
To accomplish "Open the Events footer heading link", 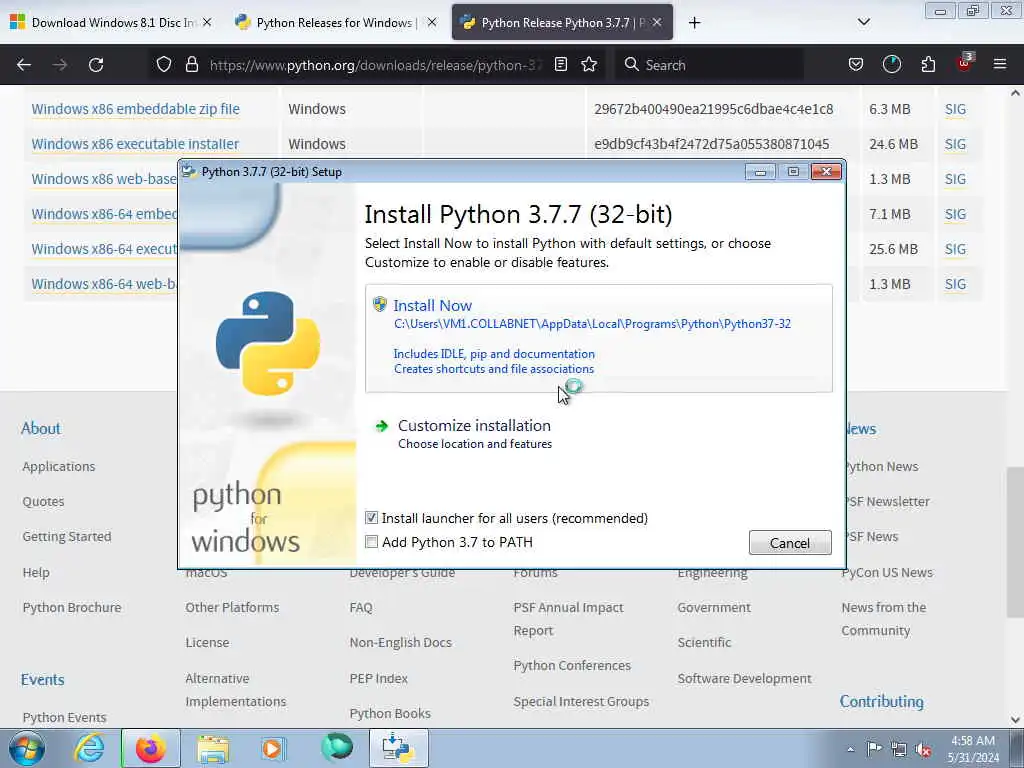I will [42, 680].
